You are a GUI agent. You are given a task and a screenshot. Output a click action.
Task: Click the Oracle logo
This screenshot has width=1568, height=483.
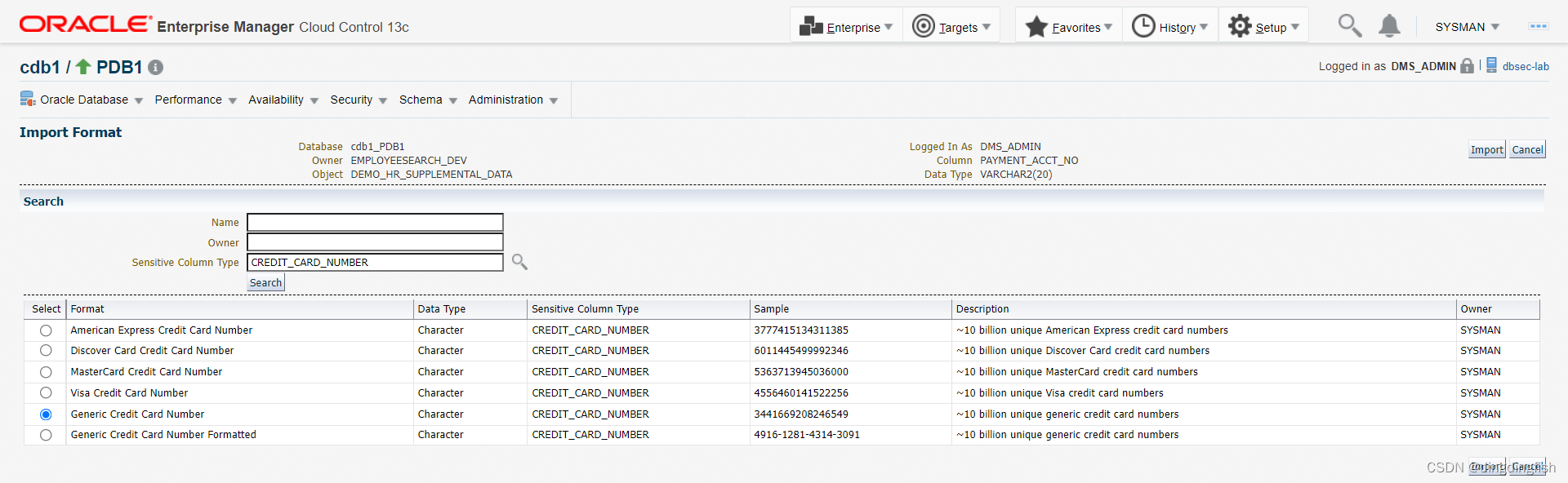click(85, 24)
